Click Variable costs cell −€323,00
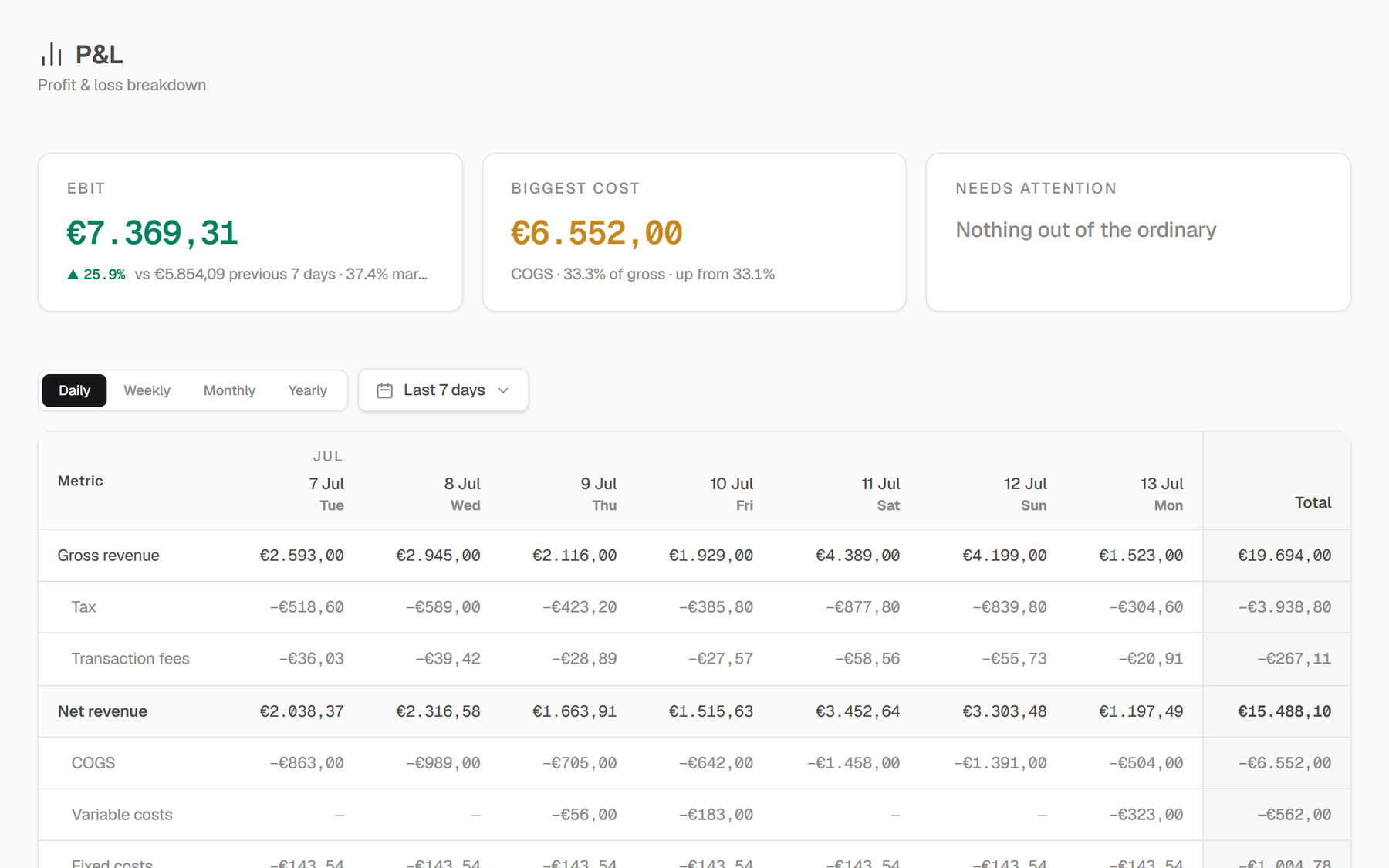The image size is (1389, 868). (x=1145, y=815)
